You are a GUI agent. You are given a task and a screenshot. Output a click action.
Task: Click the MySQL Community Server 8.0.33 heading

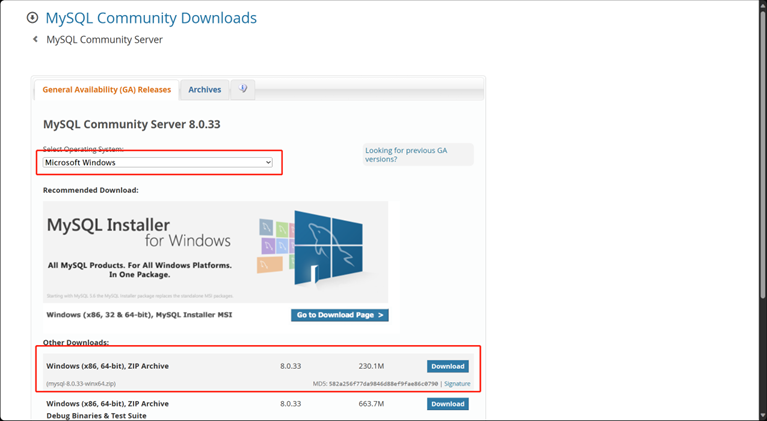pyautogui.click(x=132, y=124)
